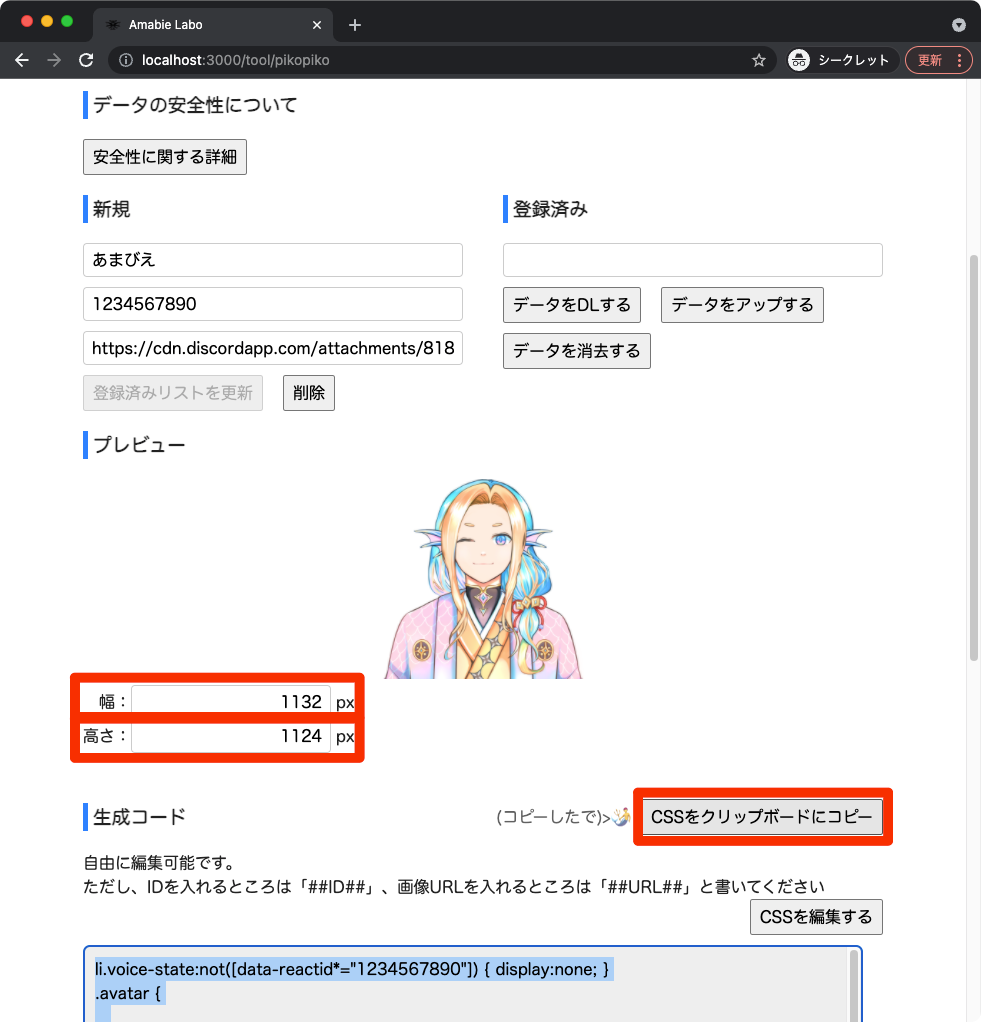This screenshot has width=981, height=1022.
Task: Click the (コピーしたで)> message text
Action: coord(553,817)
